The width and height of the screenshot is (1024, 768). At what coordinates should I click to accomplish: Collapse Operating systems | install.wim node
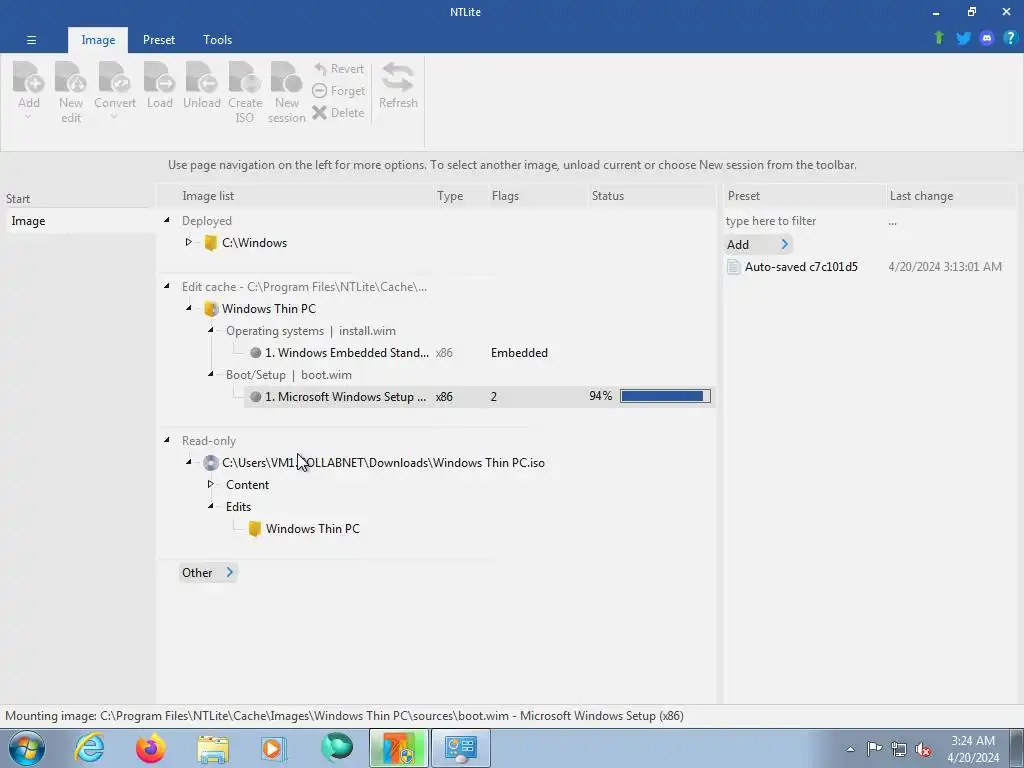pos(211,330)
